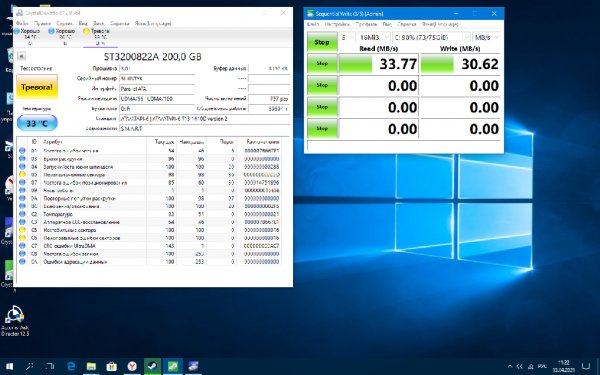Click Повторные попытки раскрутки attribute name
Image resolution: width=600 pixels, height=375 pixels.
click(x=79, y=198)
